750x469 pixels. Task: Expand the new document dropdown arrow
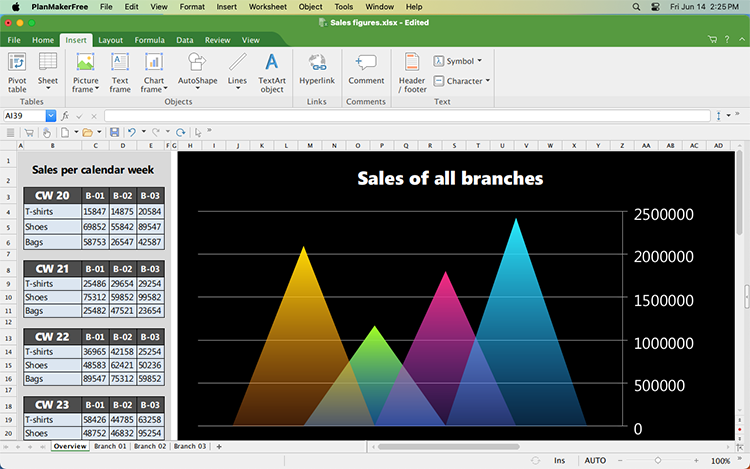(x=76, y=132)
